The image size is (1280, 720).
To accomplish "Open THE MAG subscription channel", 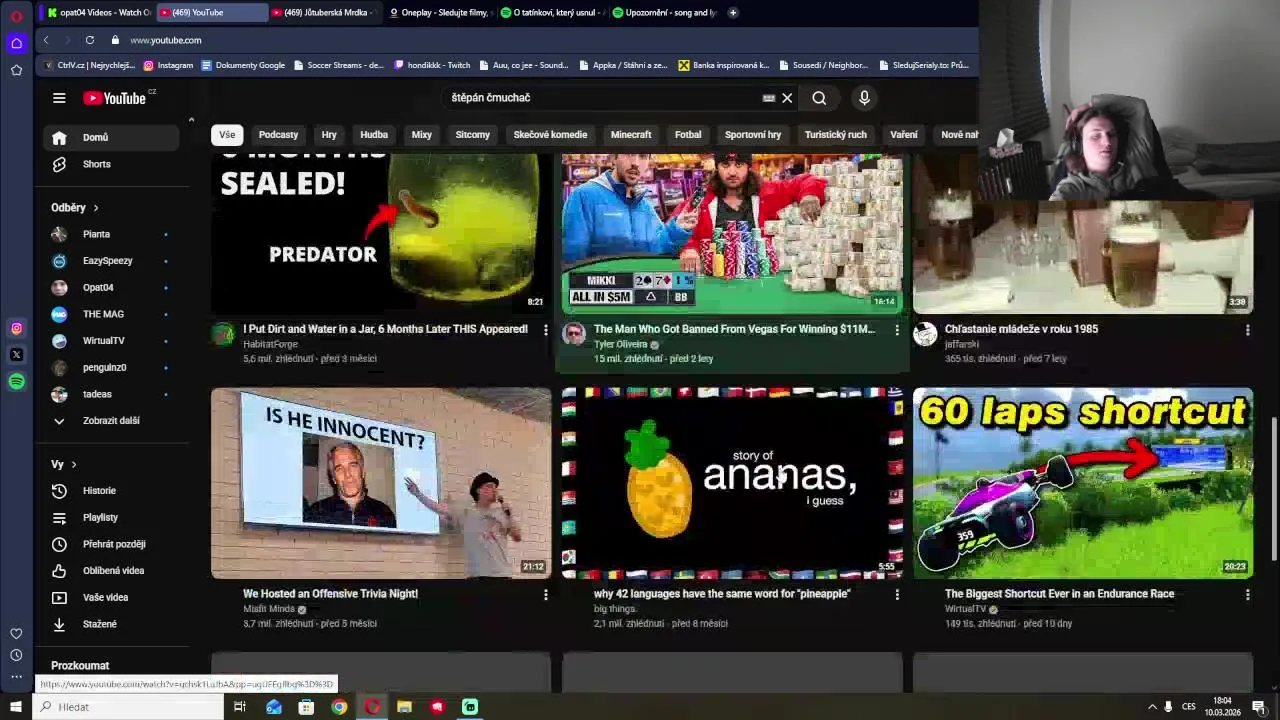I will click(x=111, y=314).
